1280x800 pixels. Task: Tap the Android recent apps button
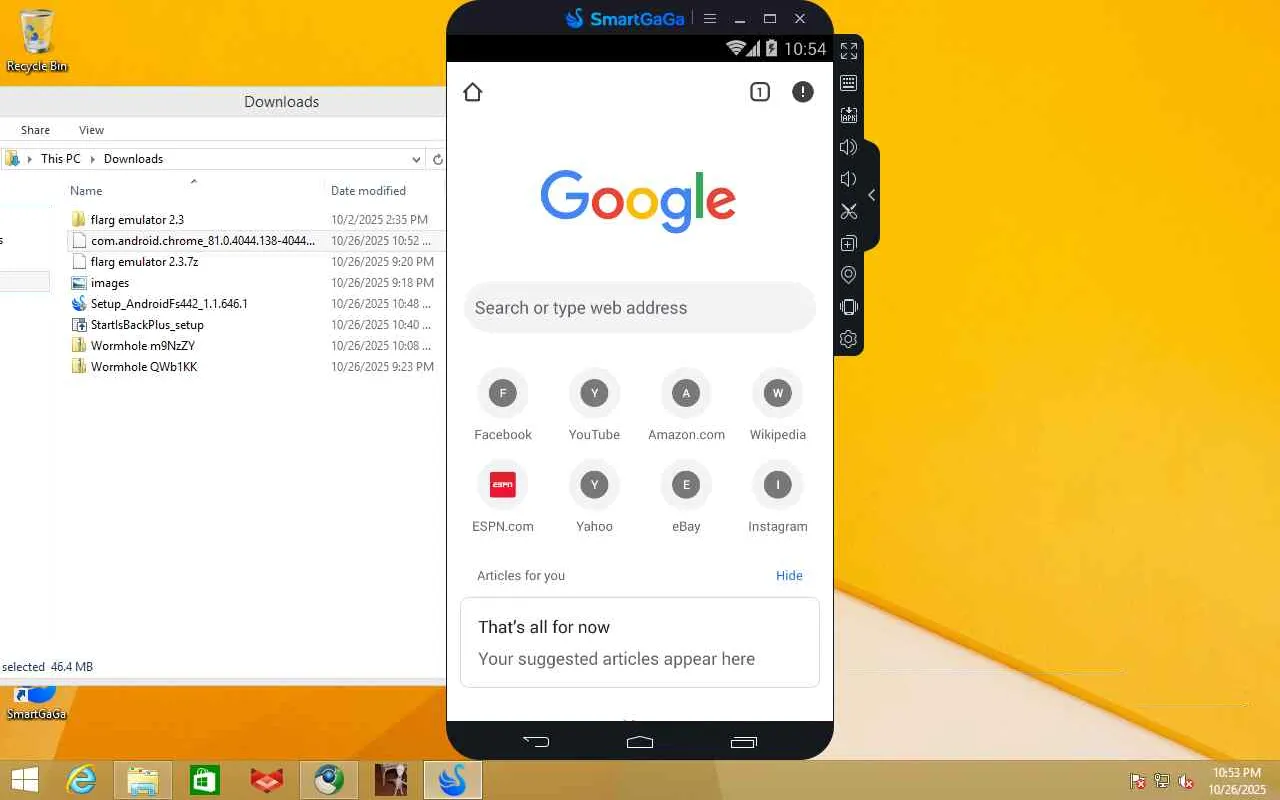click(x=744, y=742)
